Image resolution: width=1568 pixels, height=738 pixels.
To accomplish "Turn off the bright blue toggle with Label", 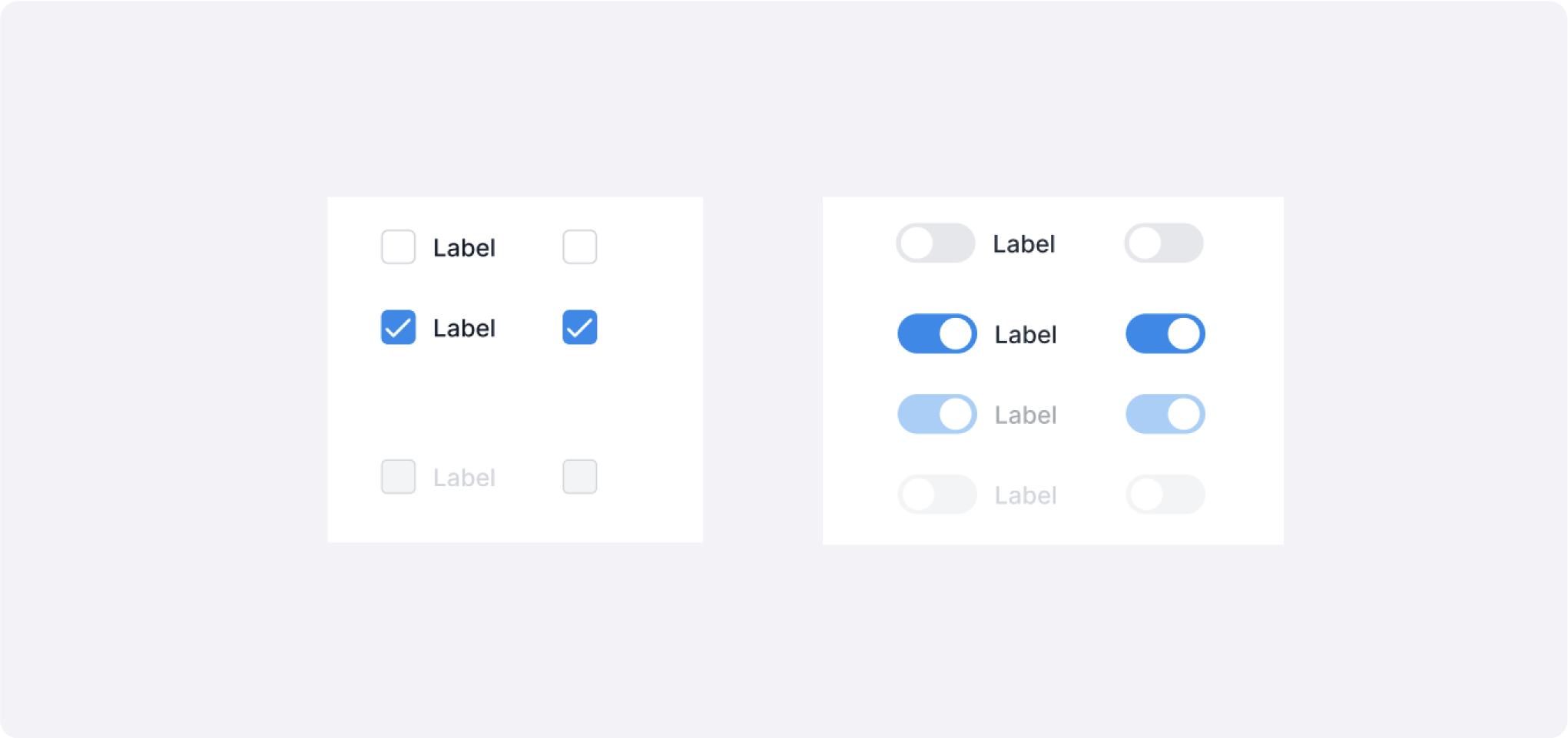I will 936,334.
